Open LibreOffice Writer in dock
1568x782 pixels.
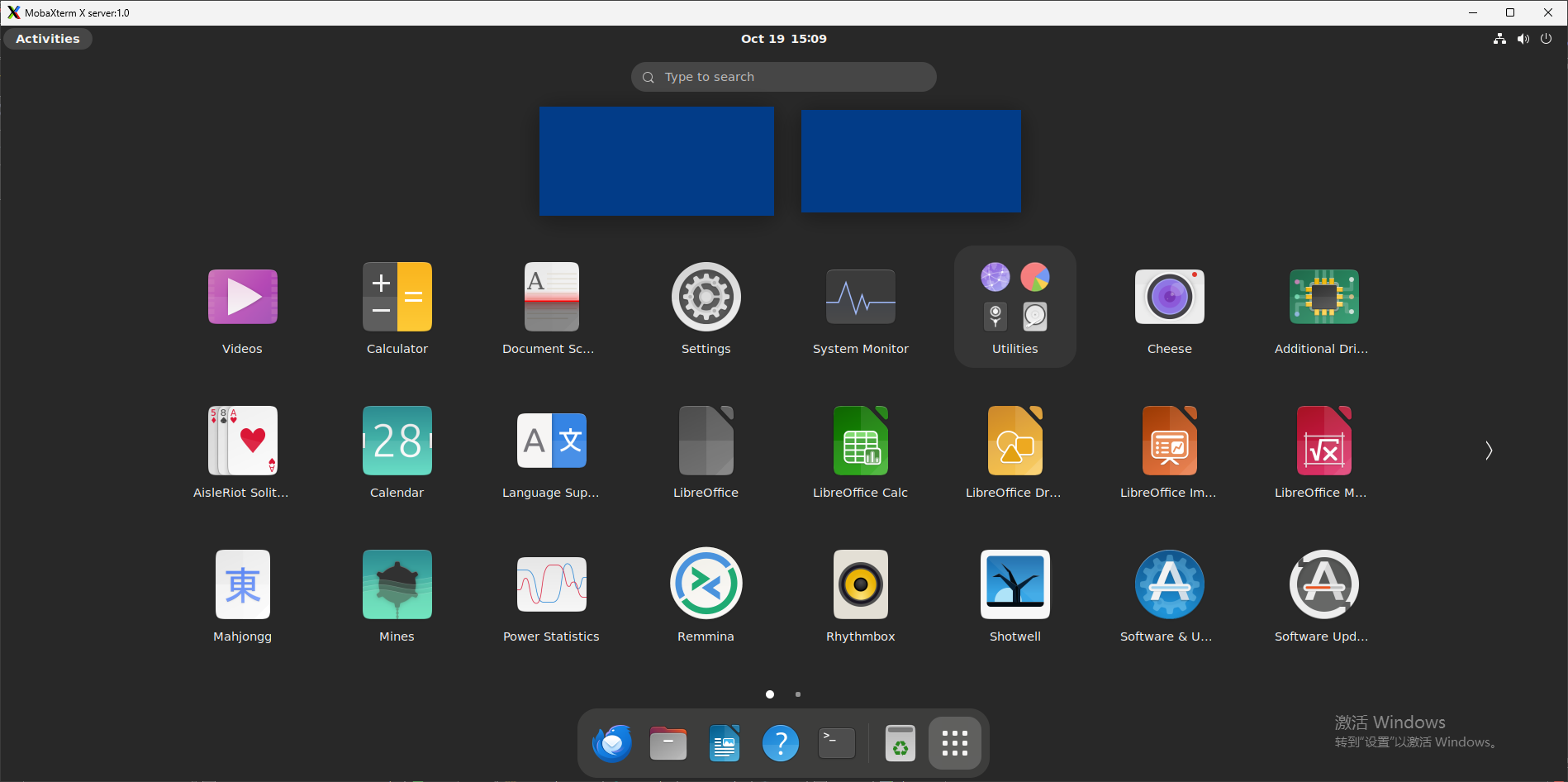pyautogui.click(x=725, y=743)
